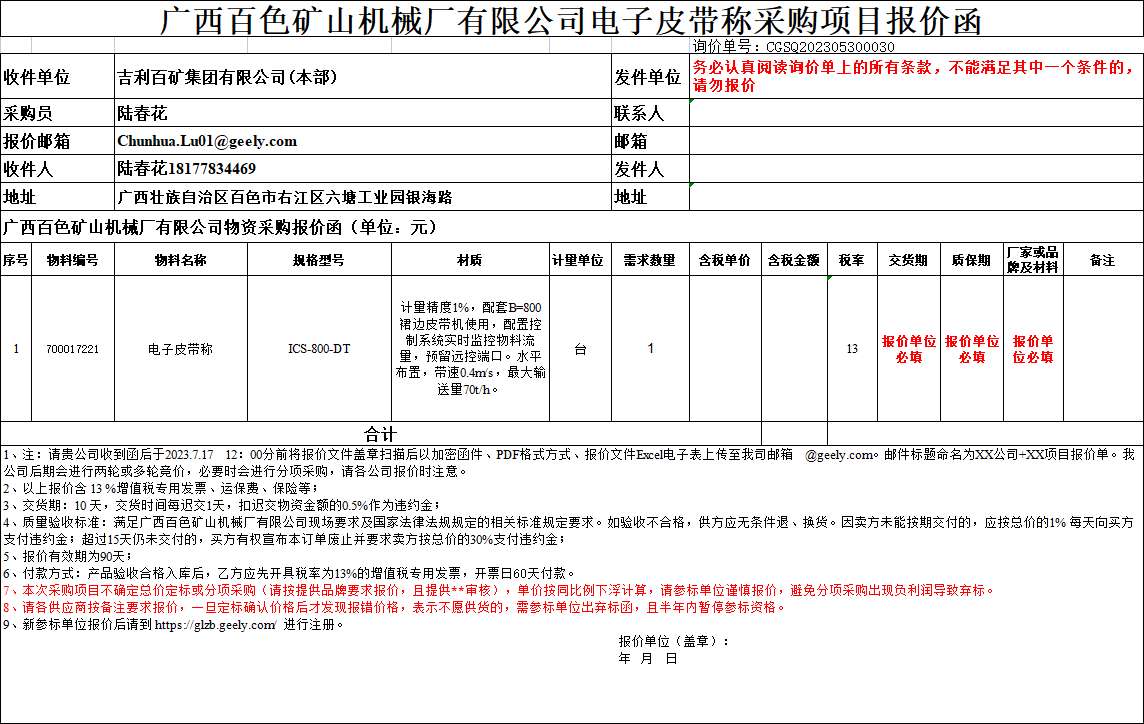Image resolution: width=1144 pixels, height=724 pixels.
Task: Click the inquiry number CGSQ202305300030
Action: (830, 47)
